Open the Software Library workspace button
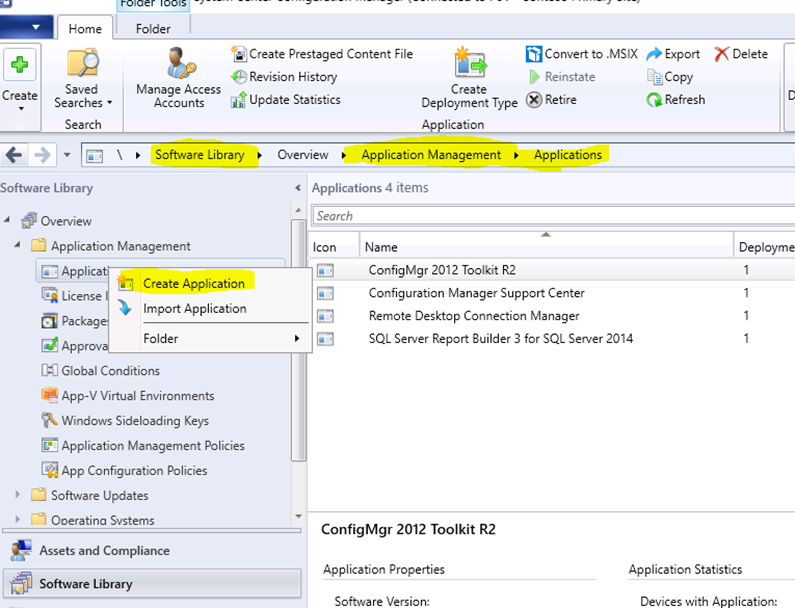The width and height of the screenshot is (795, 608). pyautogui.click(x=152, y=584)
